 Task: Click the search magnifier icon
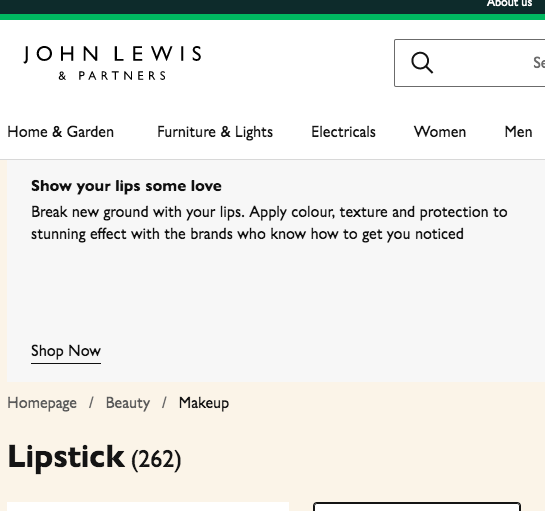click(422, 63)
